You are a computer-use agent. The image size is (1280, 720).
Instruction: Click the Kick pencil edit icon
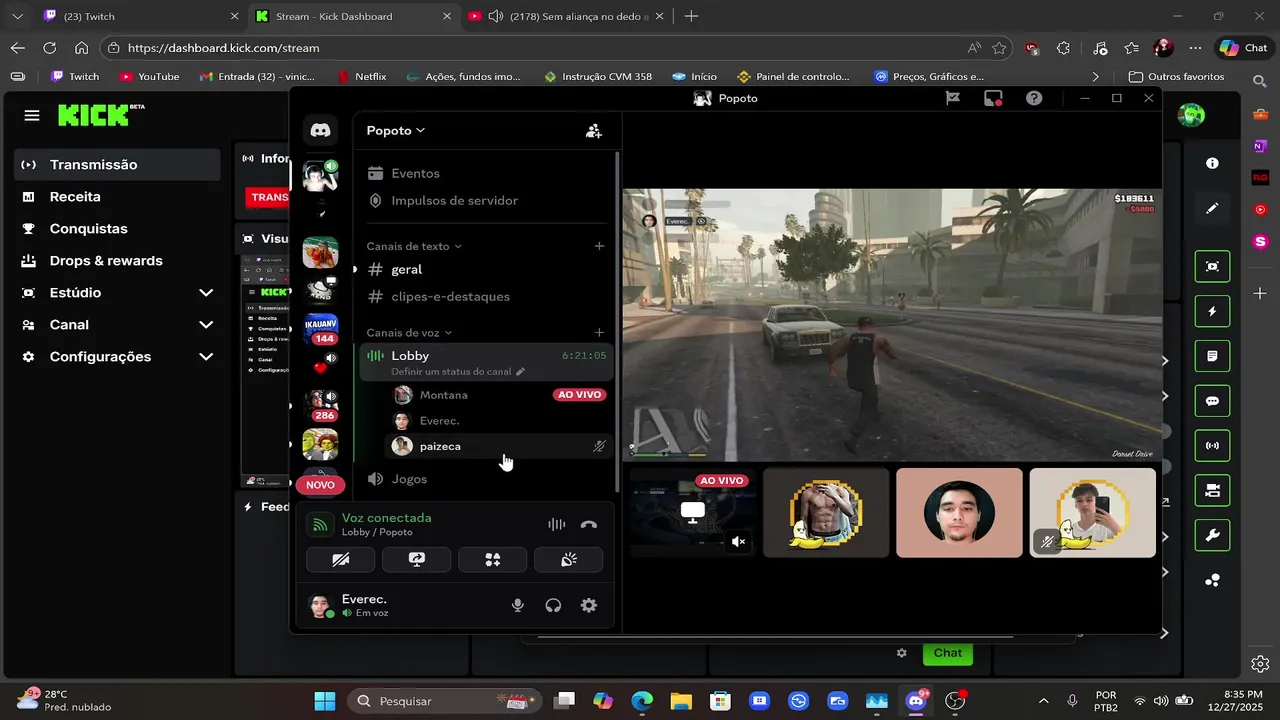coord(1212,208)
